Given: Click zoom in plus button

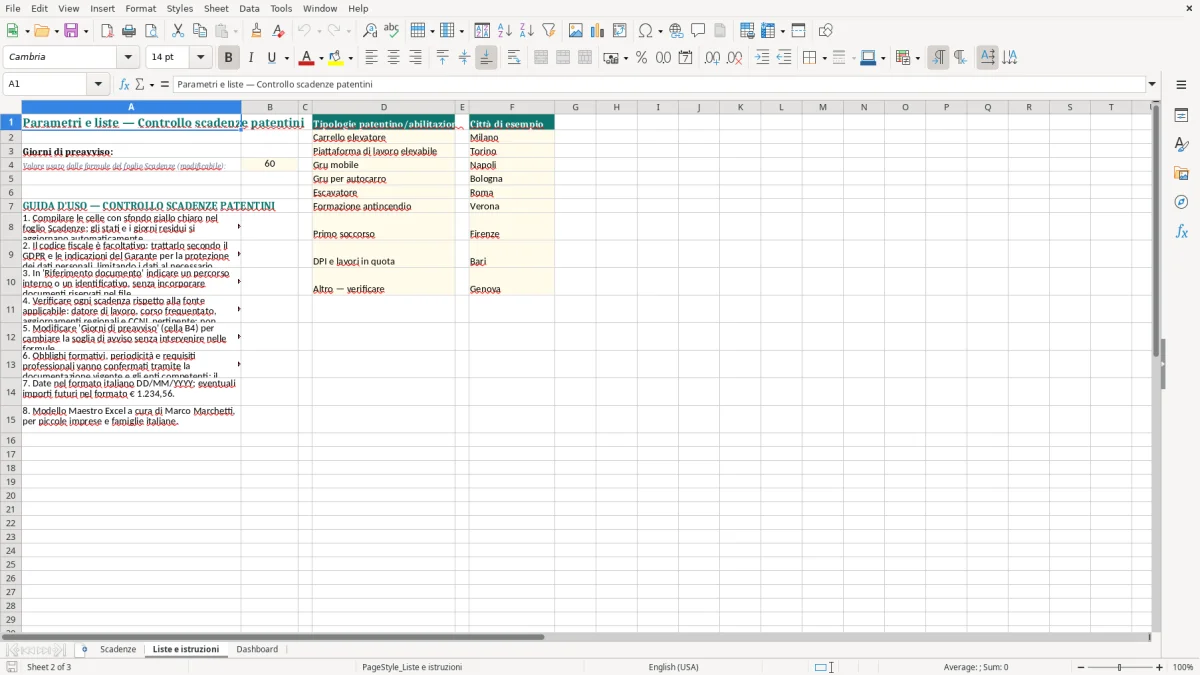Looking at the screenshot, I should pyautogui.click(x=1160, y=667).
